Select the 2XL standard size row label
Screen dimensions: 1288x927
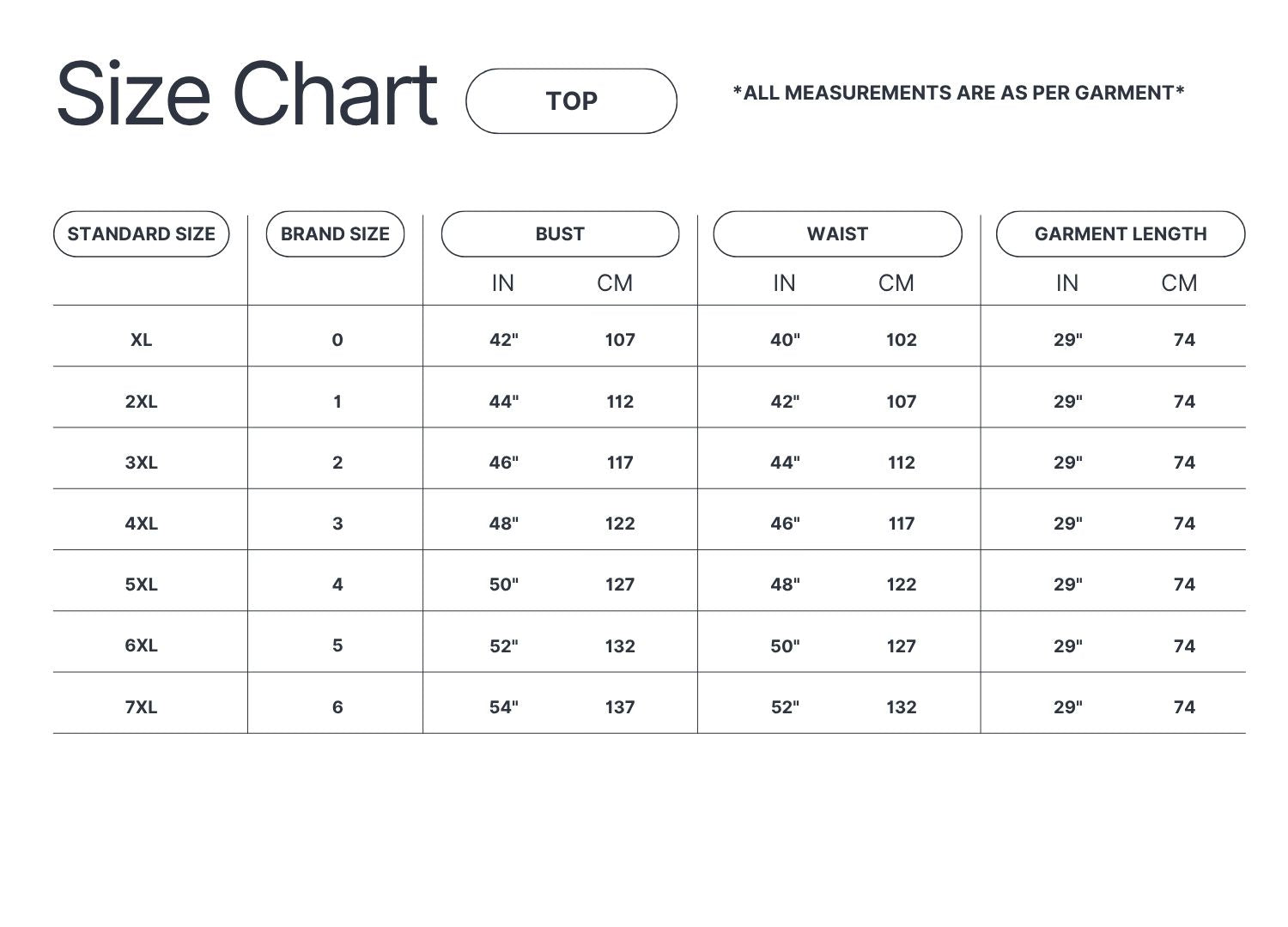click(142, 402)
